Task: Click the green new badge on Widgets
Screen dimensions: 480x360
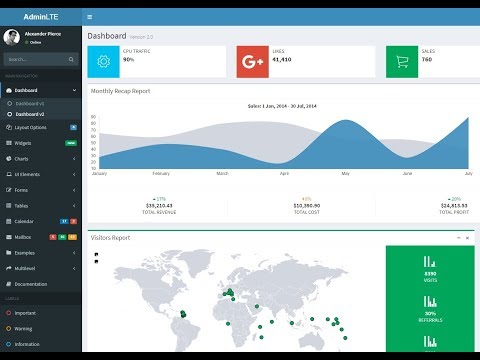Action: (71, 143)
